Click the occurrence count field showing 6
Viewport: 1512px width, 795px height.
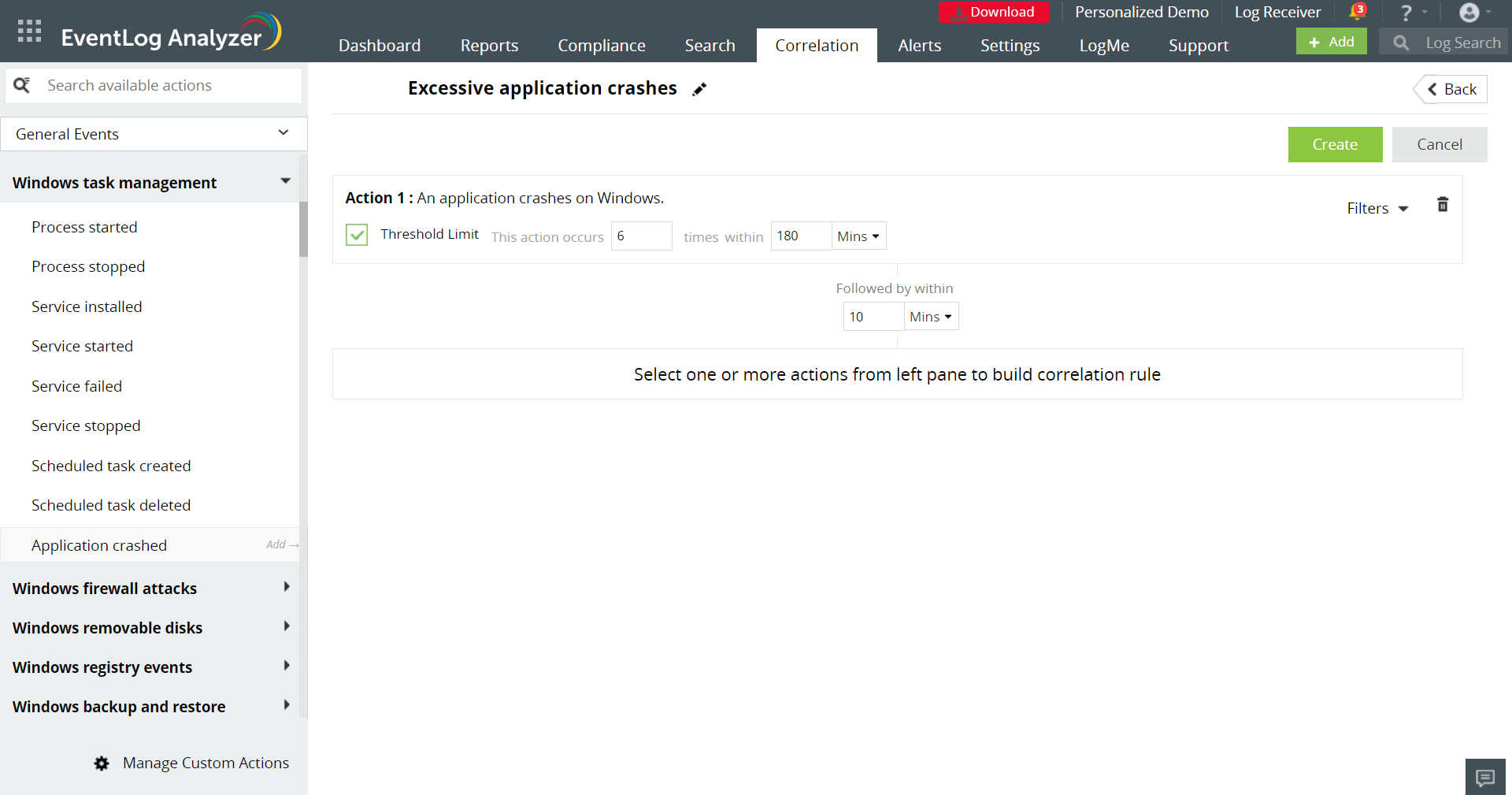click(x=641, y=236)
